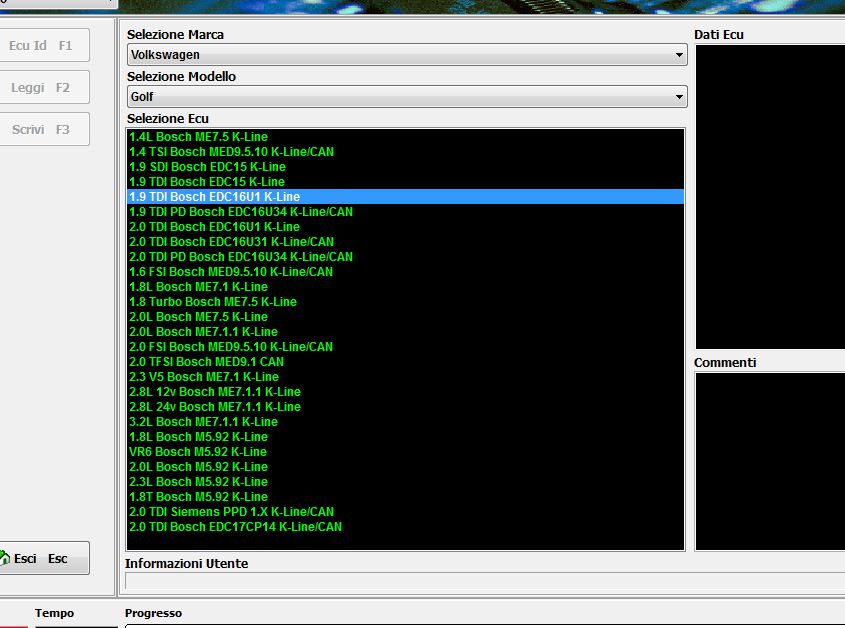Click the Informazioni Utente field
The width and height of the screenshot is (845, 628).
[485, 581]
